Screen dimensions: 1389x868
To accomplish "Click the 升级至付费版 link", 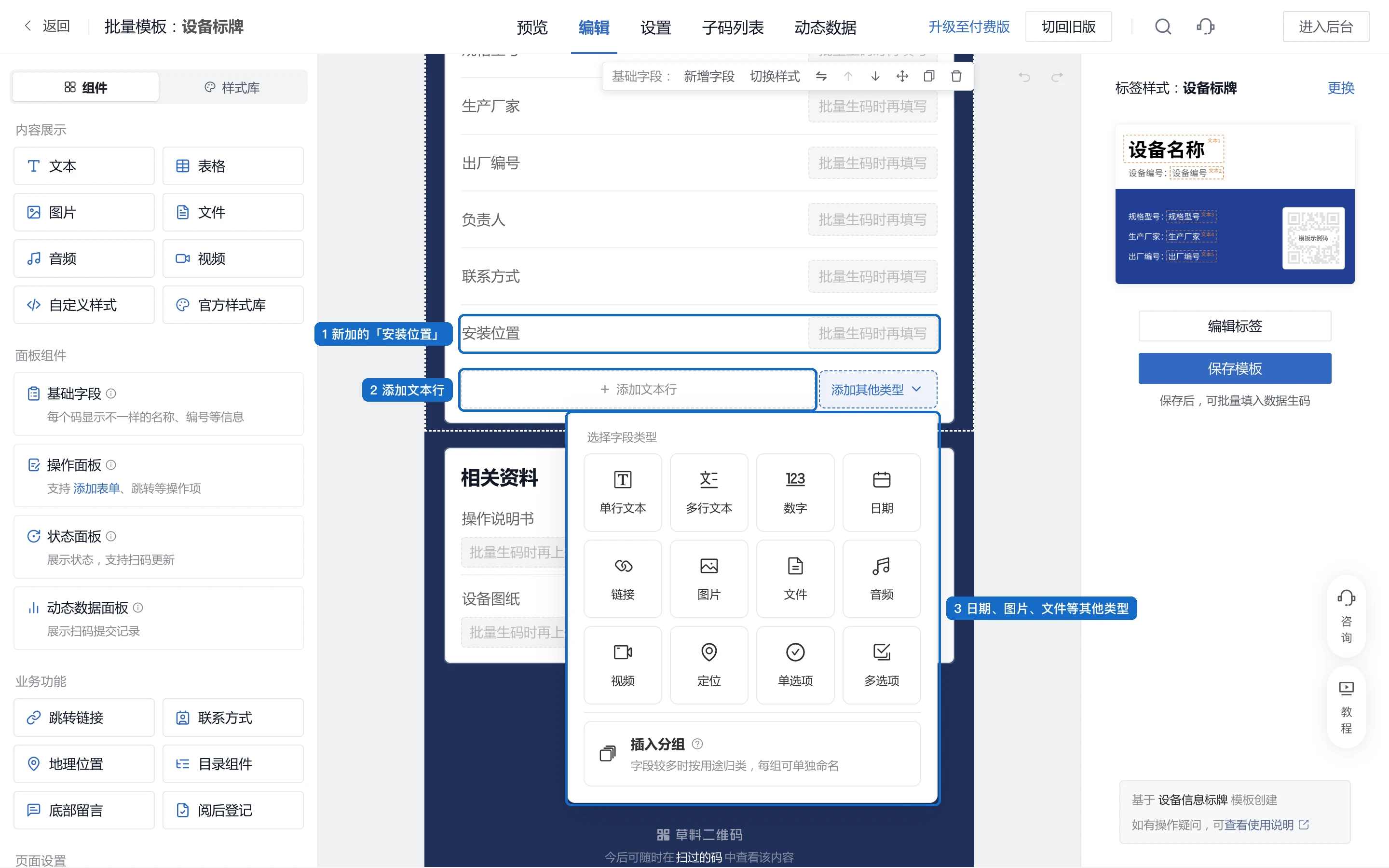I will (969, 27).
